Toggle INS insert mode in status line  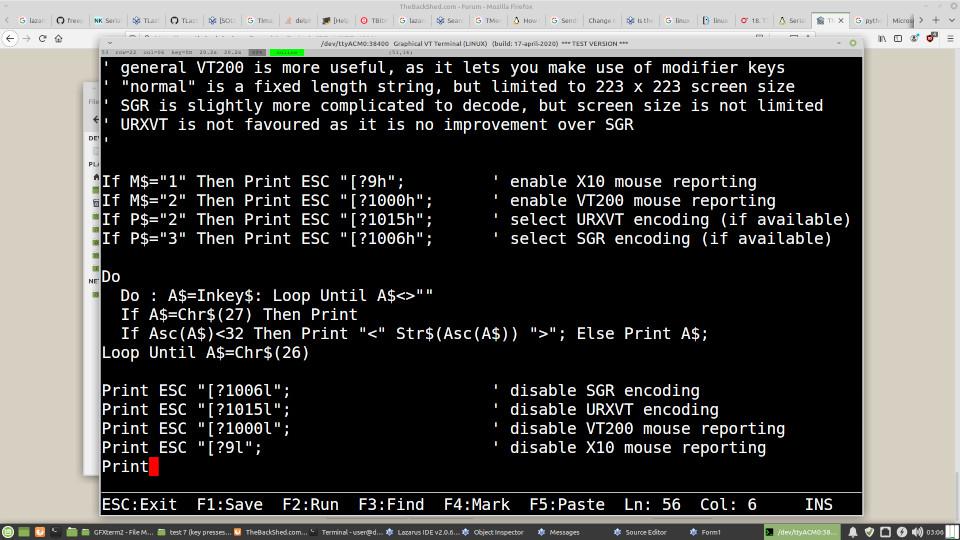coord(819,505)
